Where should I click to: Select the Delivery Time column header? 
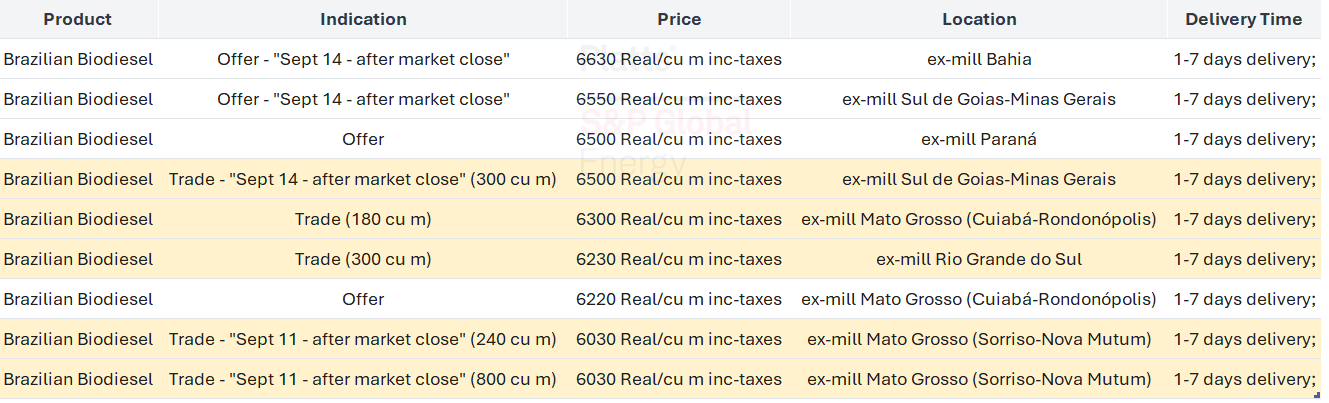1244,19
